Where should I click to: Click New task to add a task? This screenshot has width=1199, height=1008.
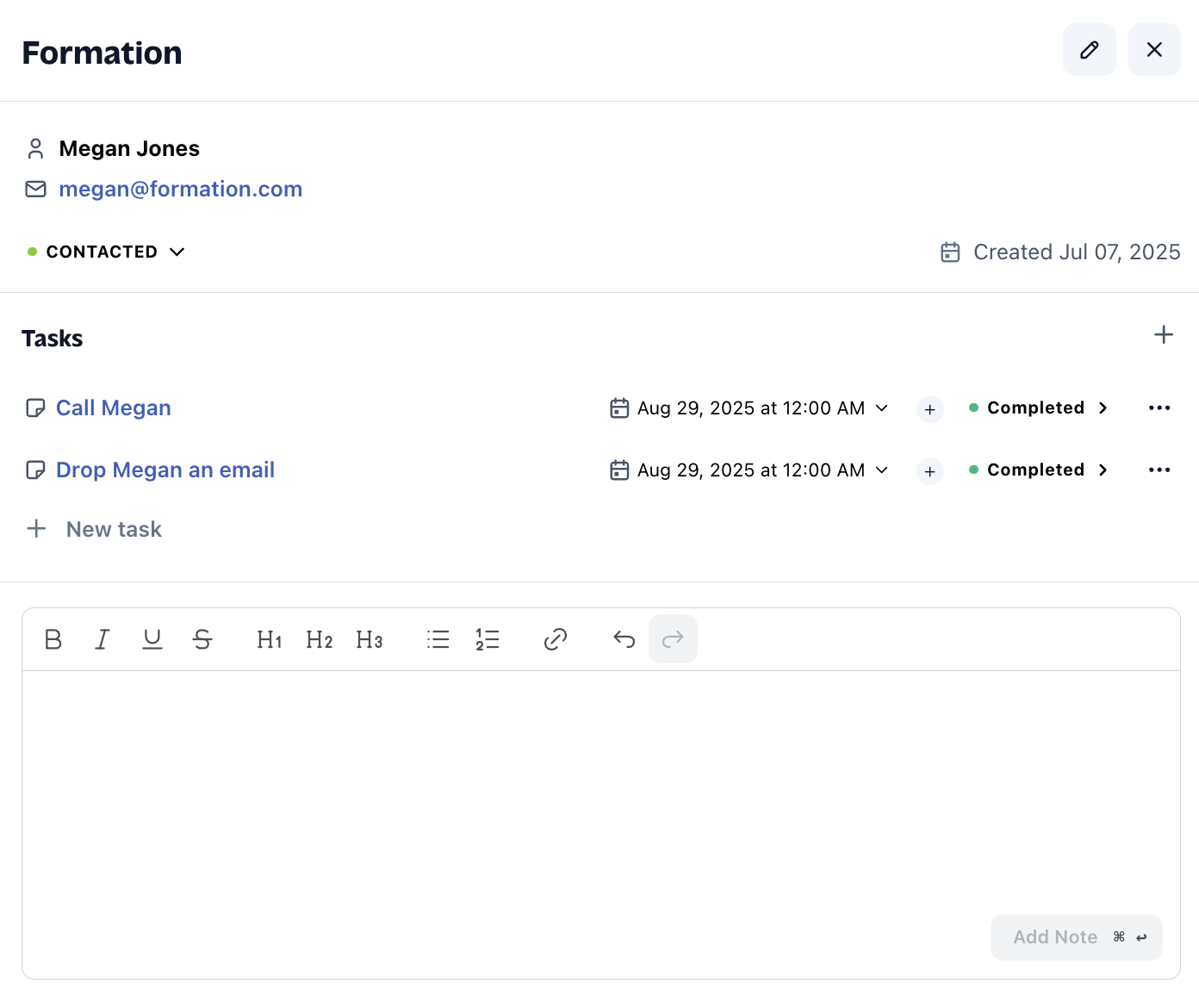point(95,529)
